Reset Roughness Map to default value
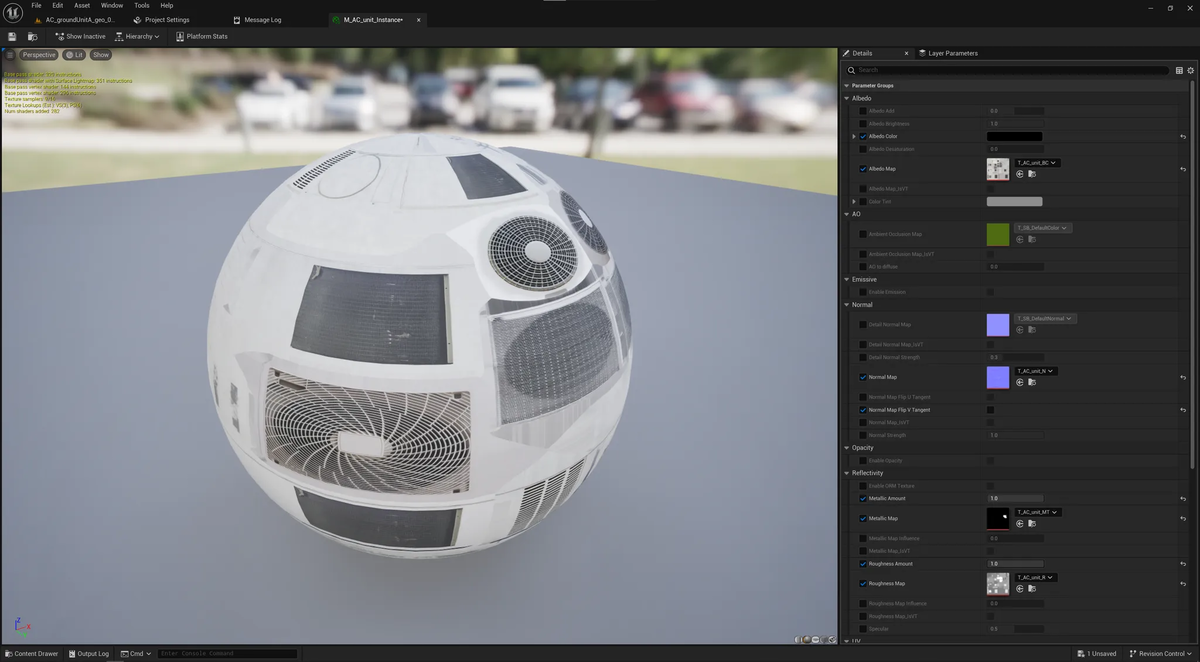 [x=1183, y=583]
